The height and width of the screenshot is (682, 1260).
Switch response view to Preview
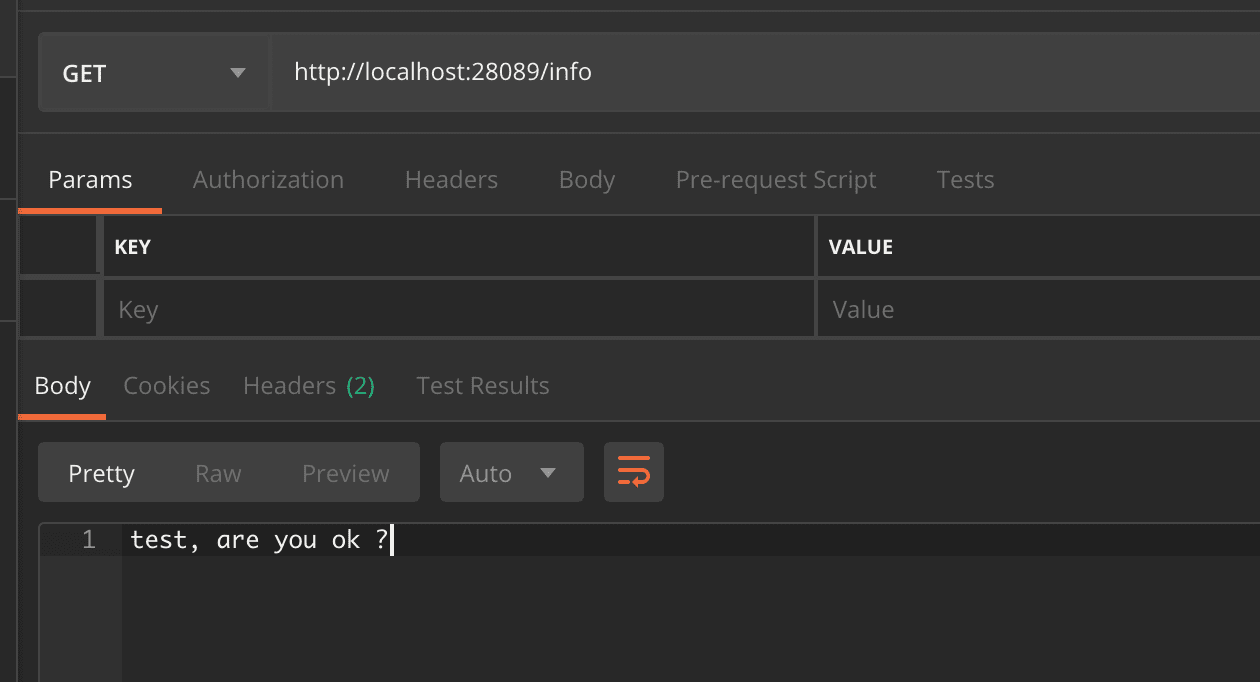[x=346, y=473]
